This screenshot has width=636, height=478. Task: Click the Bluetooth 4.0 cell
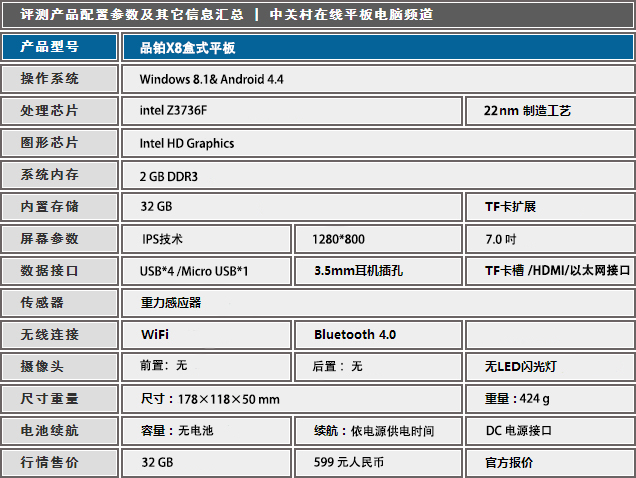tap(378, 335)
